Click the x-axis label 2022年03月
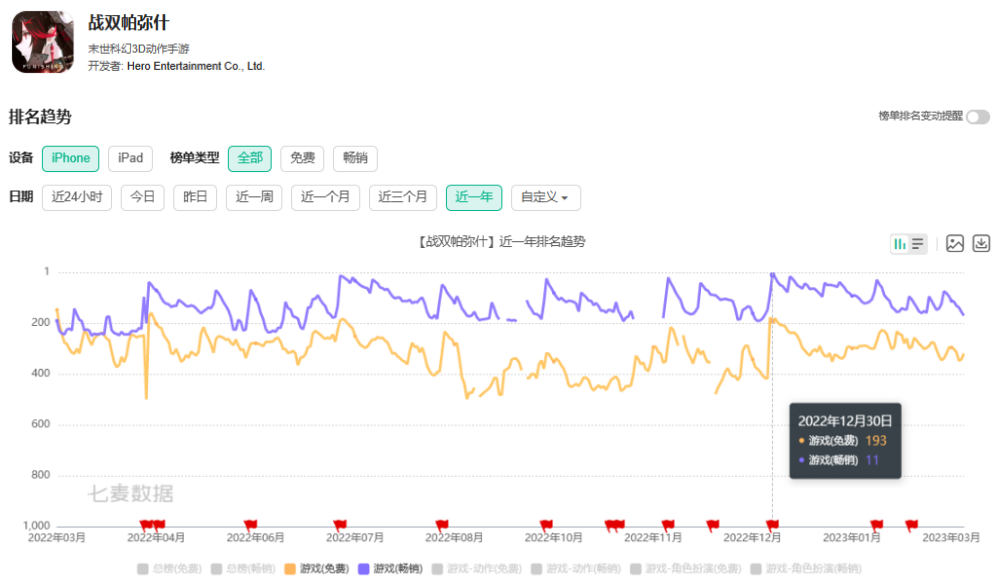 tap(56, 538)
